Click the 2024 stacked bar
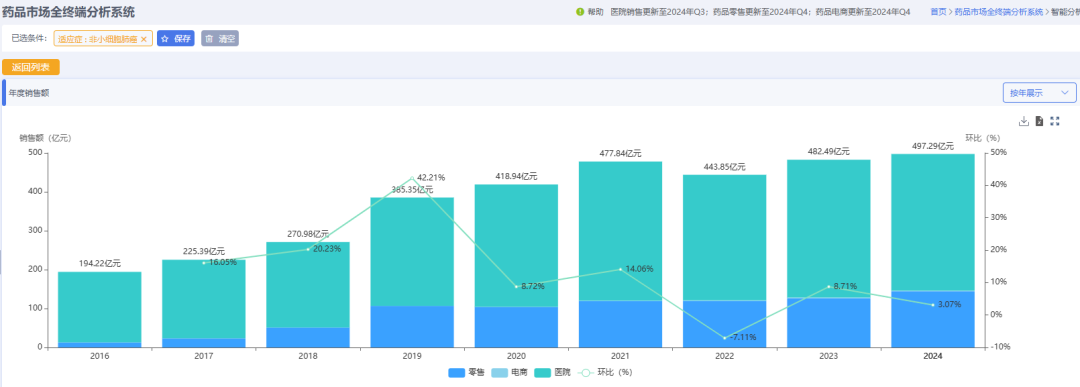 (x=933, y=251)
